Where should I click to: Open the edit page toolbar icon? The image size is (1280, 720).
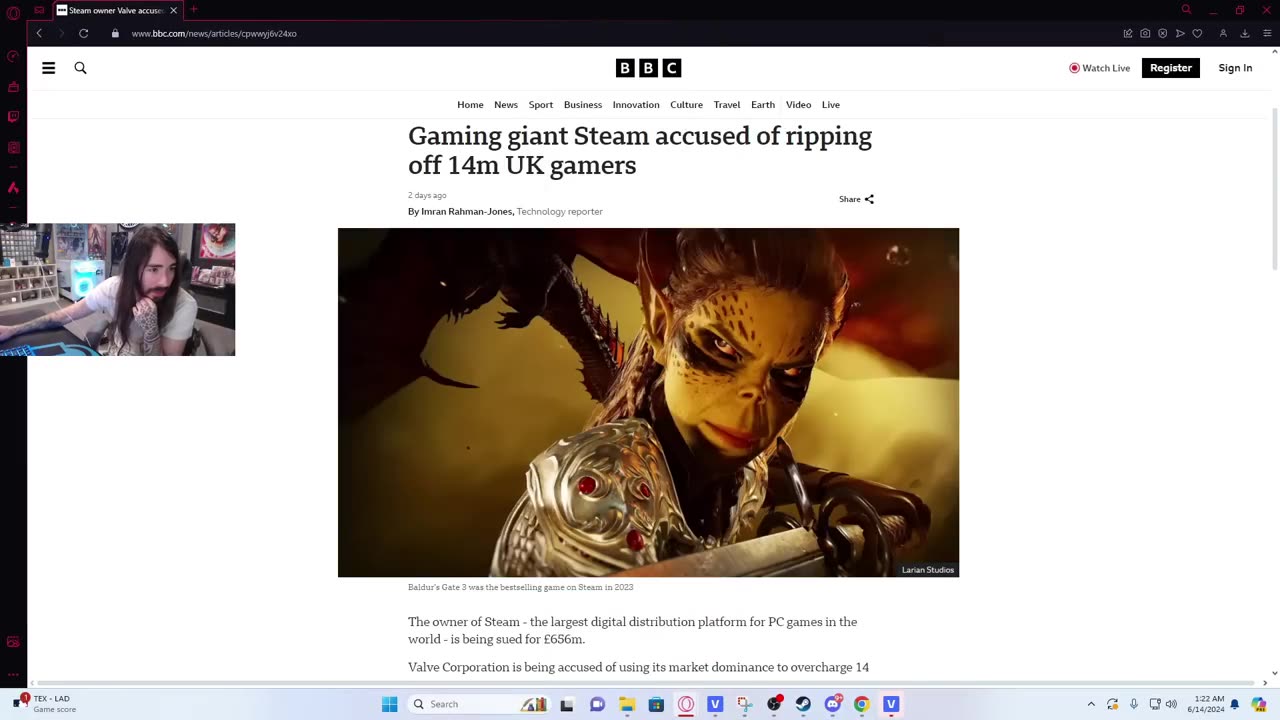[1128, 33]
